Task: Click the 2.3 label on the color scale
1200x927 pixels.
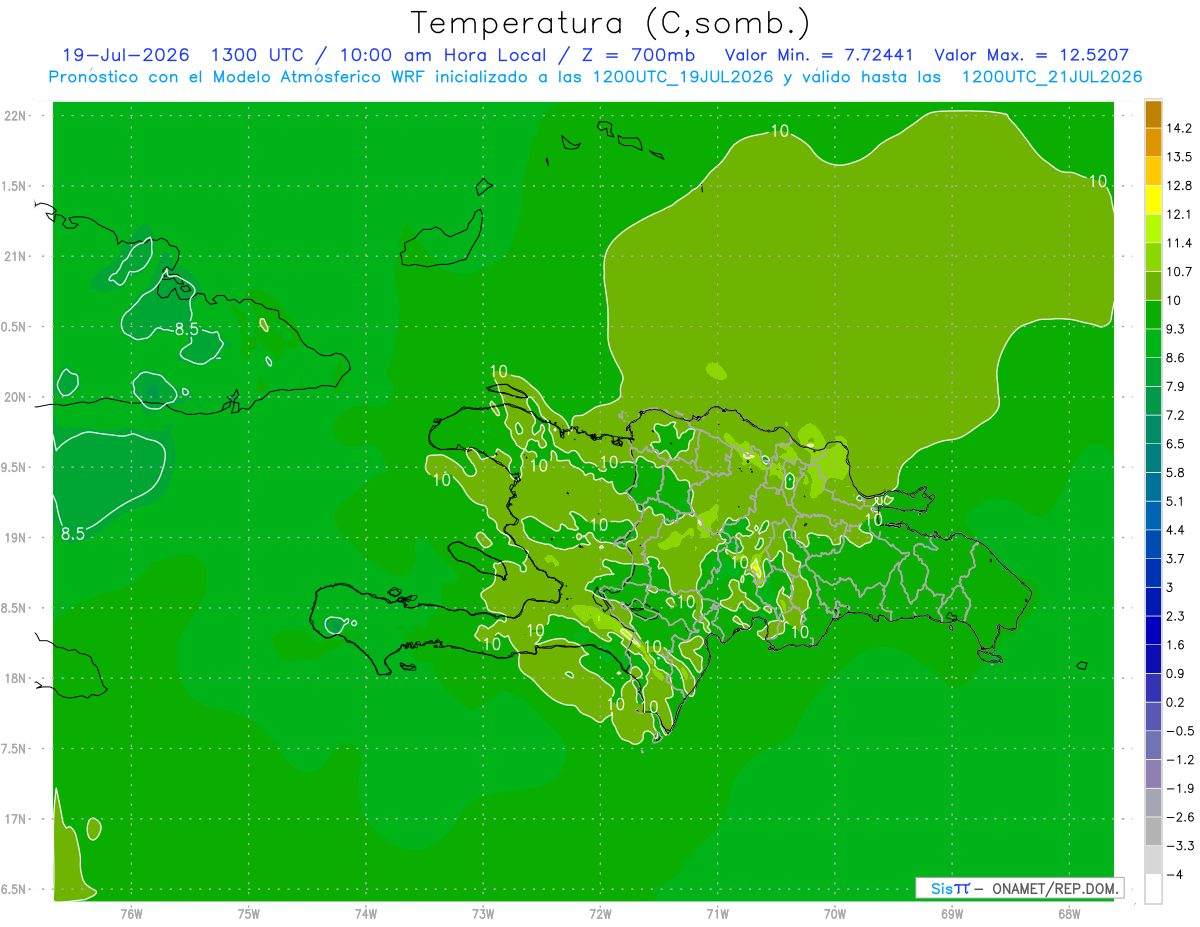Action: pyautogui.click(x=1176, y=616)
